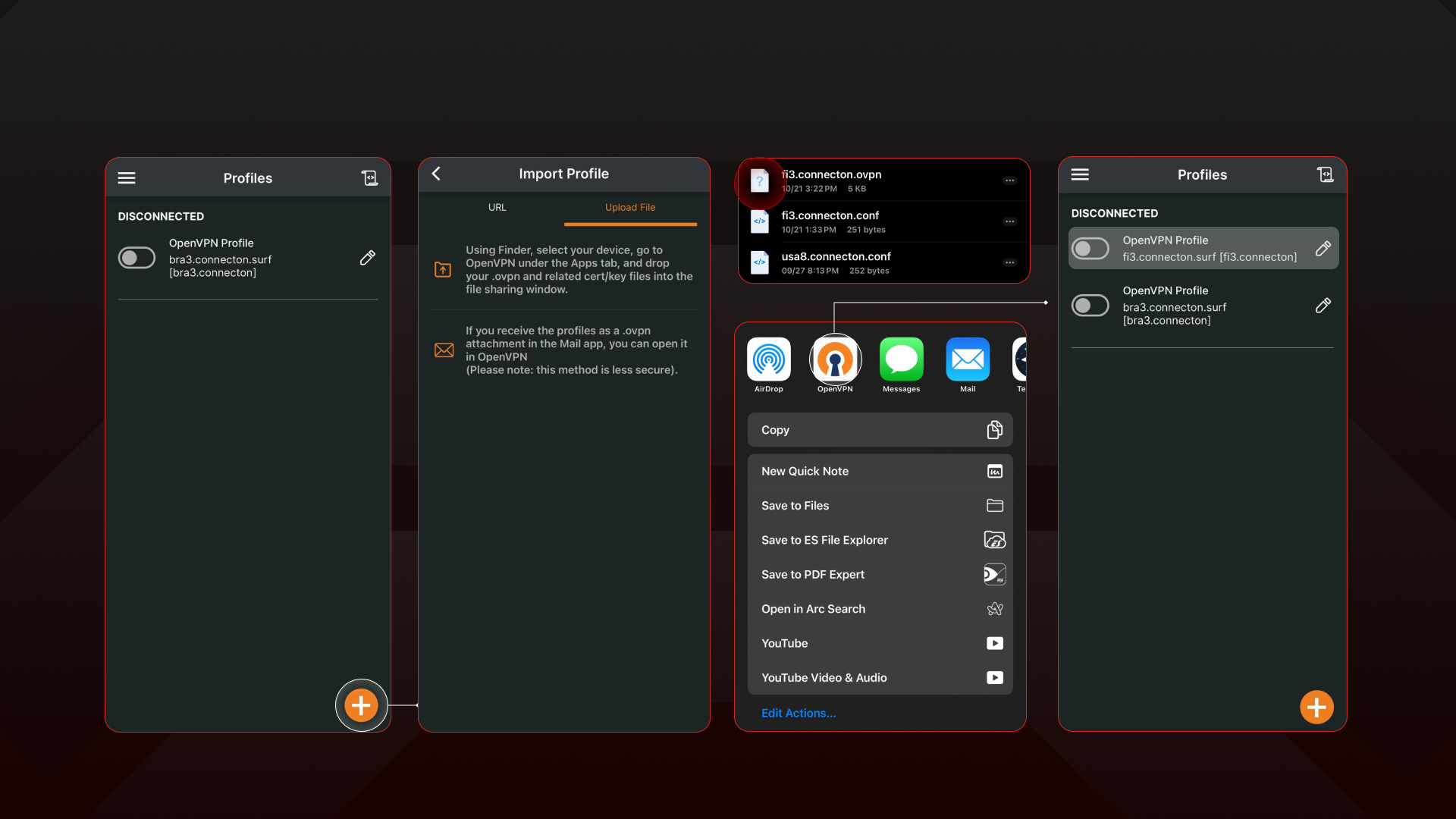Select the fi3.connecton.ovpn file thumbnail
1456x819 pixels.
tap(760, 181)
